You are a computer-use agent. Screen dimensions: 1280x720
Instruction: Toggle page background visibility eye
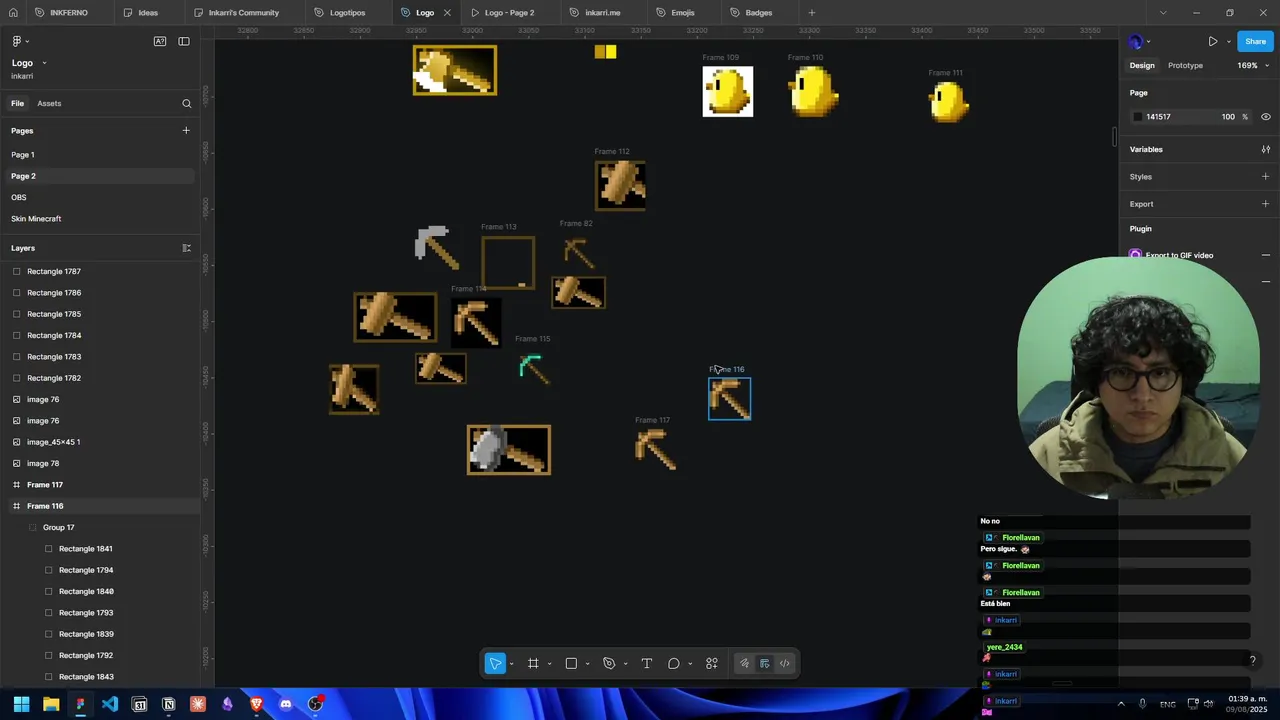click(1265, 117)
